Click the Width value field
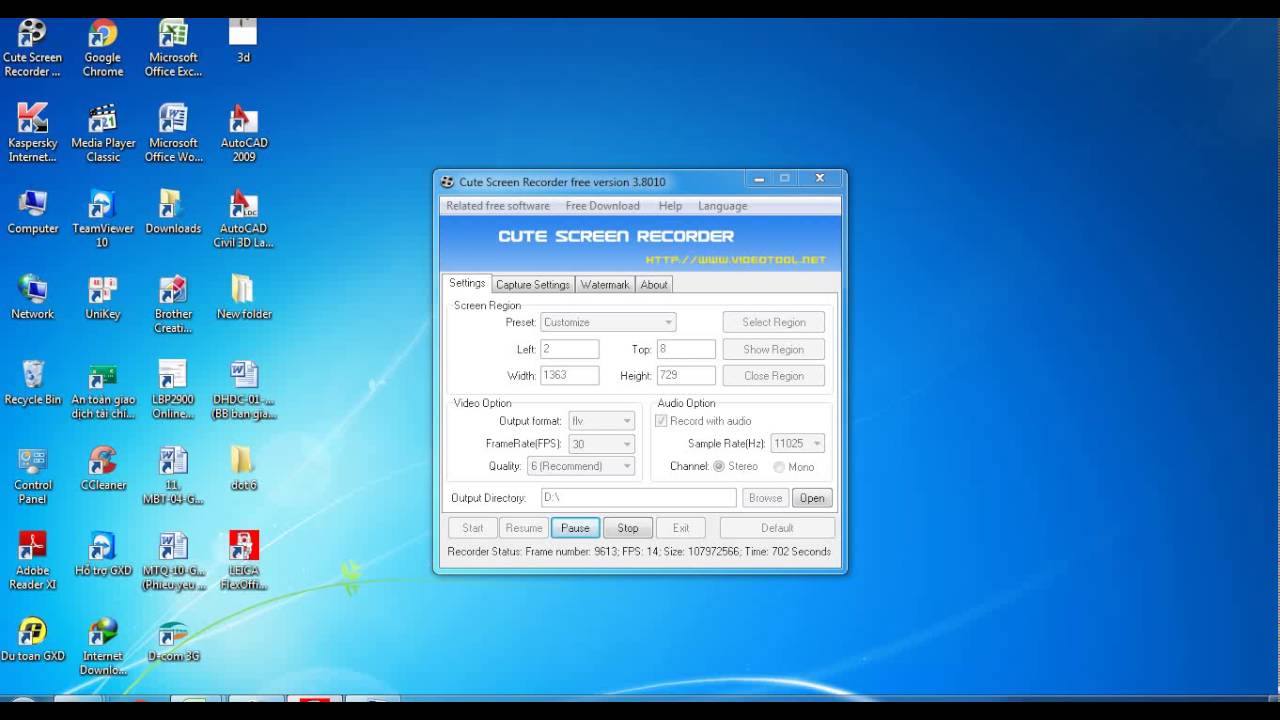The width and height of the screenshot is (1280, 720). click(569, 375)
